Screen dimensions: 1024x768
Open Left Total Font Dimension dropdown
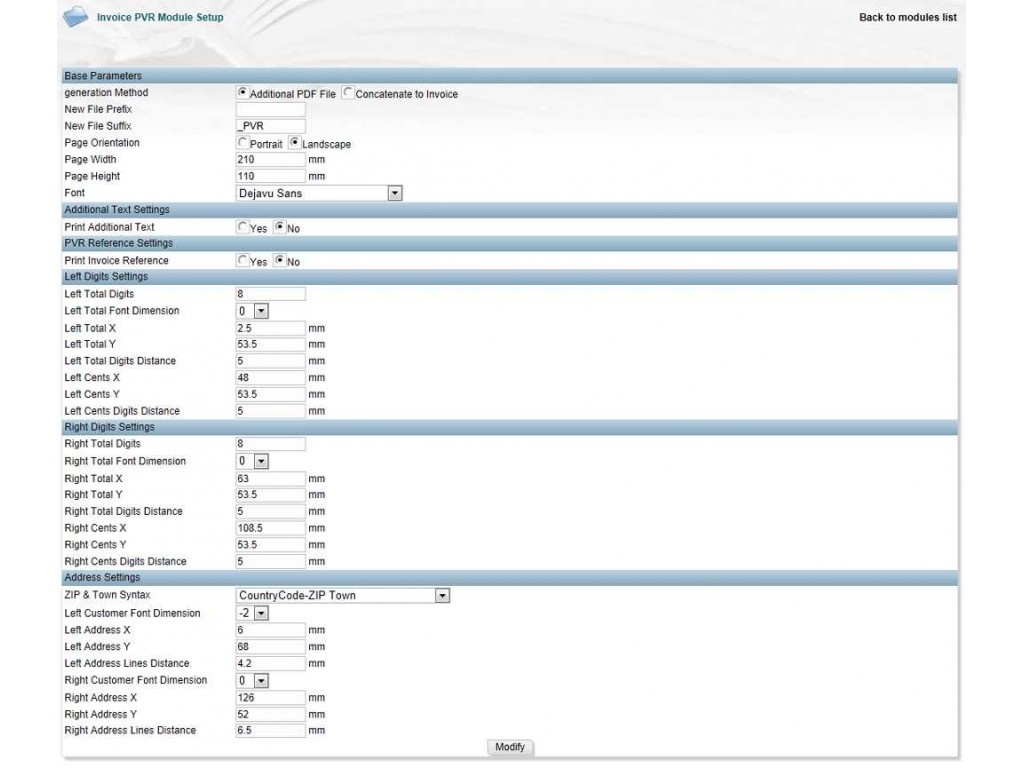pyautogui.click(x=252, y=312)
